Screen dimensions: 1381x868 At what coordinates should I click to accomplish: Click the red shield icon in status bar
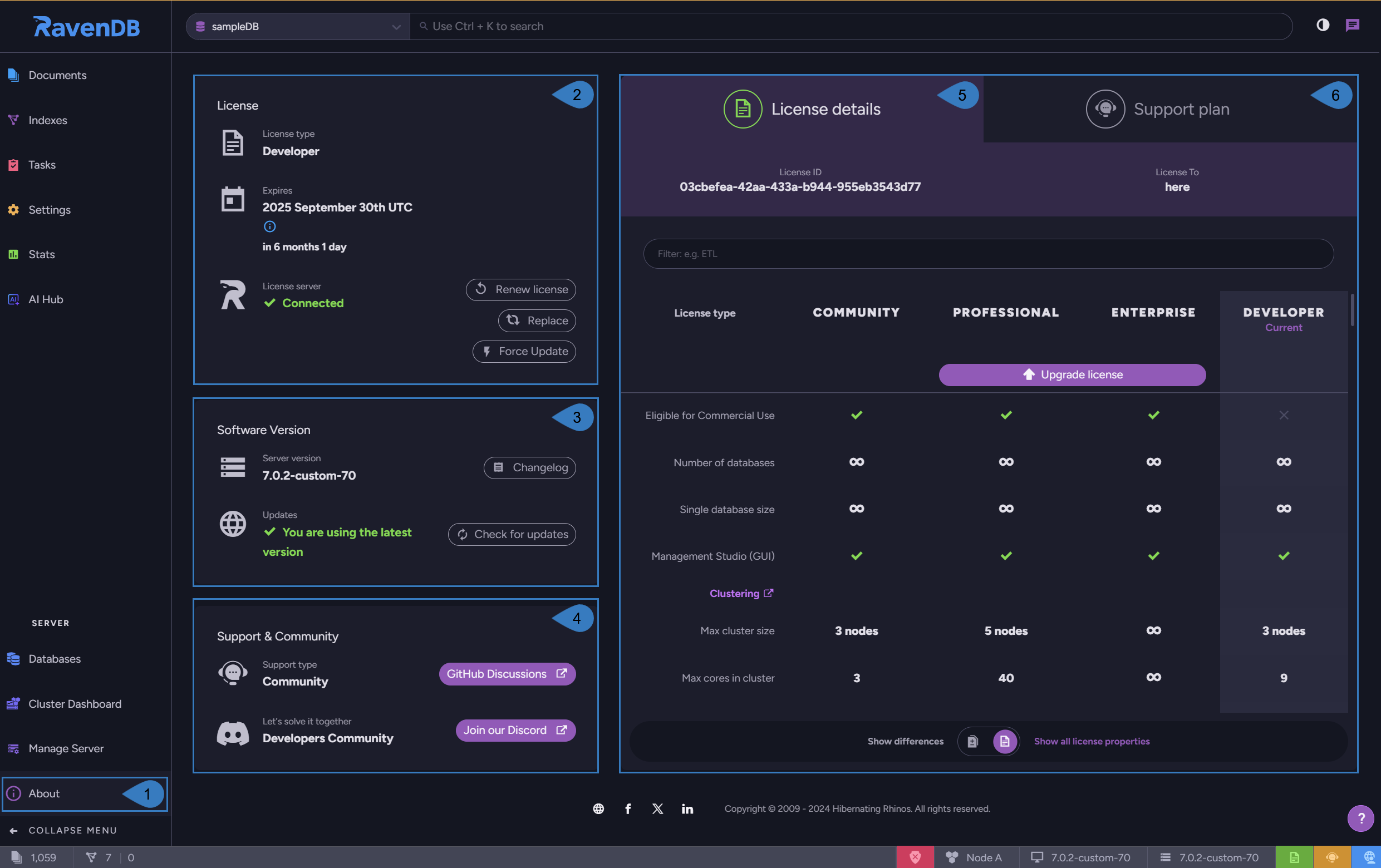[915, 857]
